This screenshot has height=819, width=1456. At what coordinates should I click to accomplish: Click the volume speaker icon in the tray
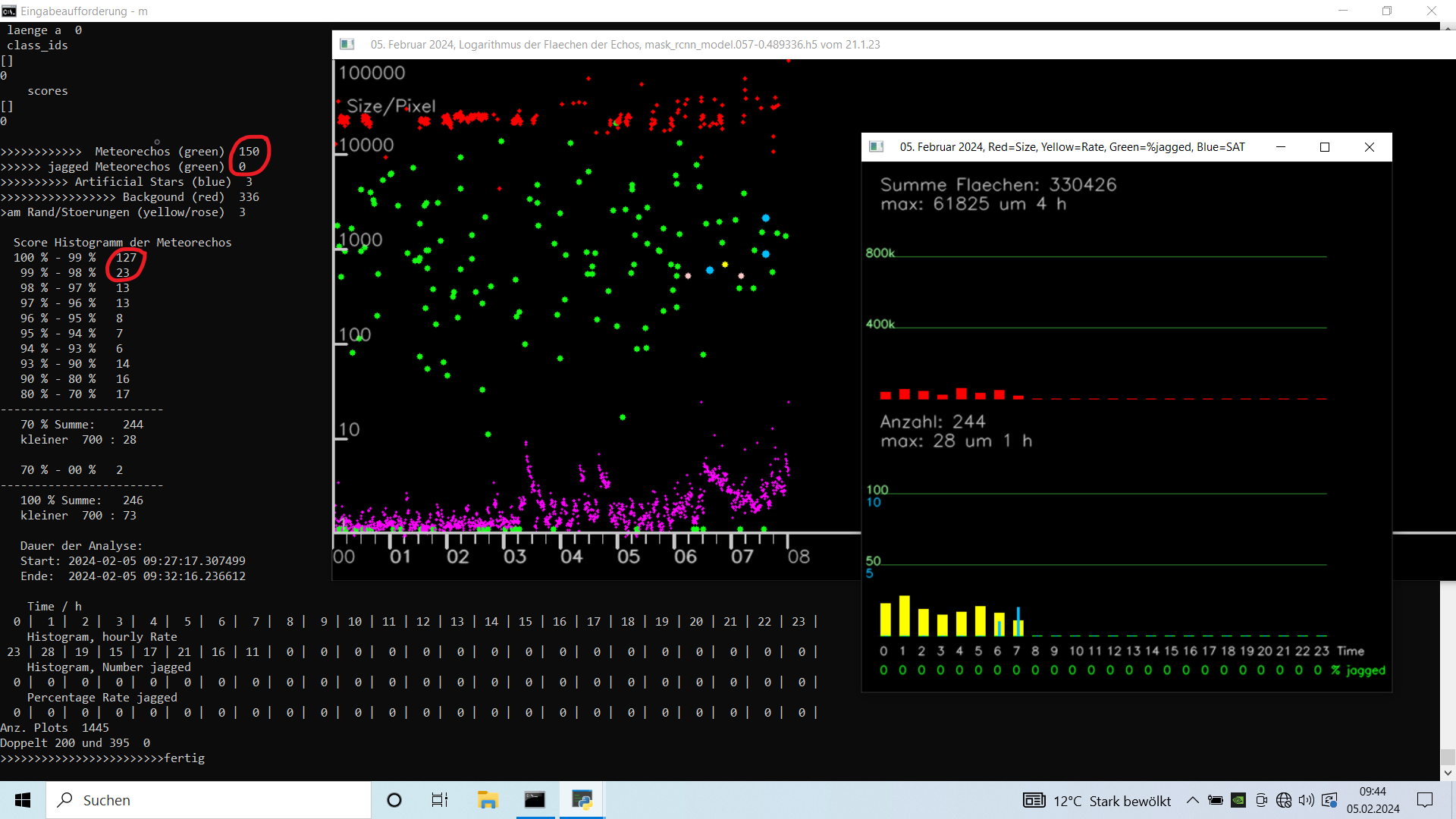pos(1306,800)
